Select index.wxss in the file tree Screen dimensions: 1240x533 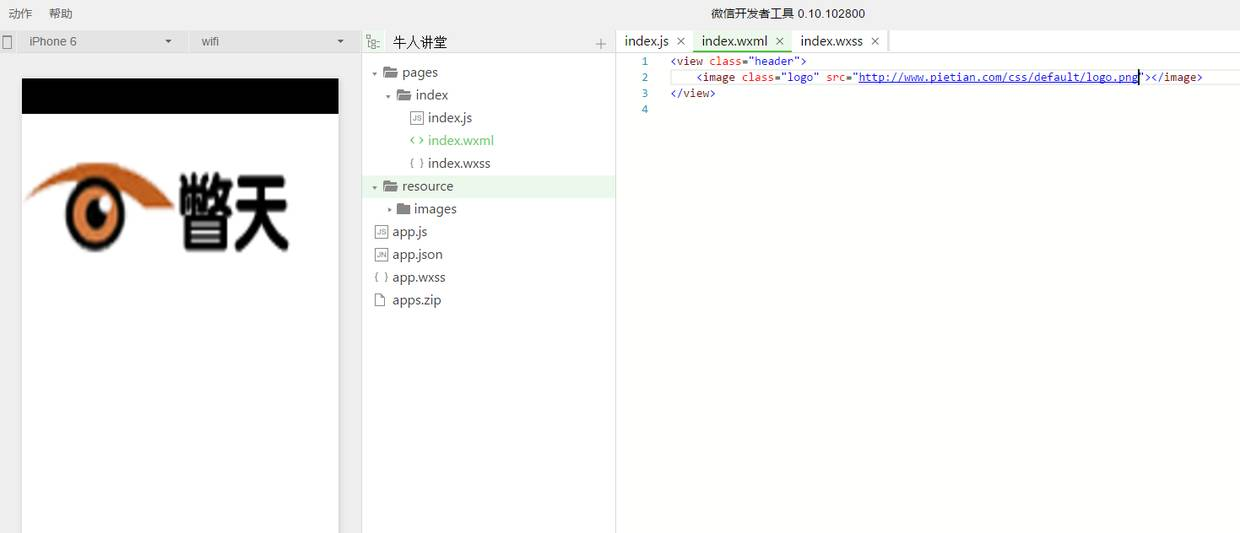pos(459,164)
